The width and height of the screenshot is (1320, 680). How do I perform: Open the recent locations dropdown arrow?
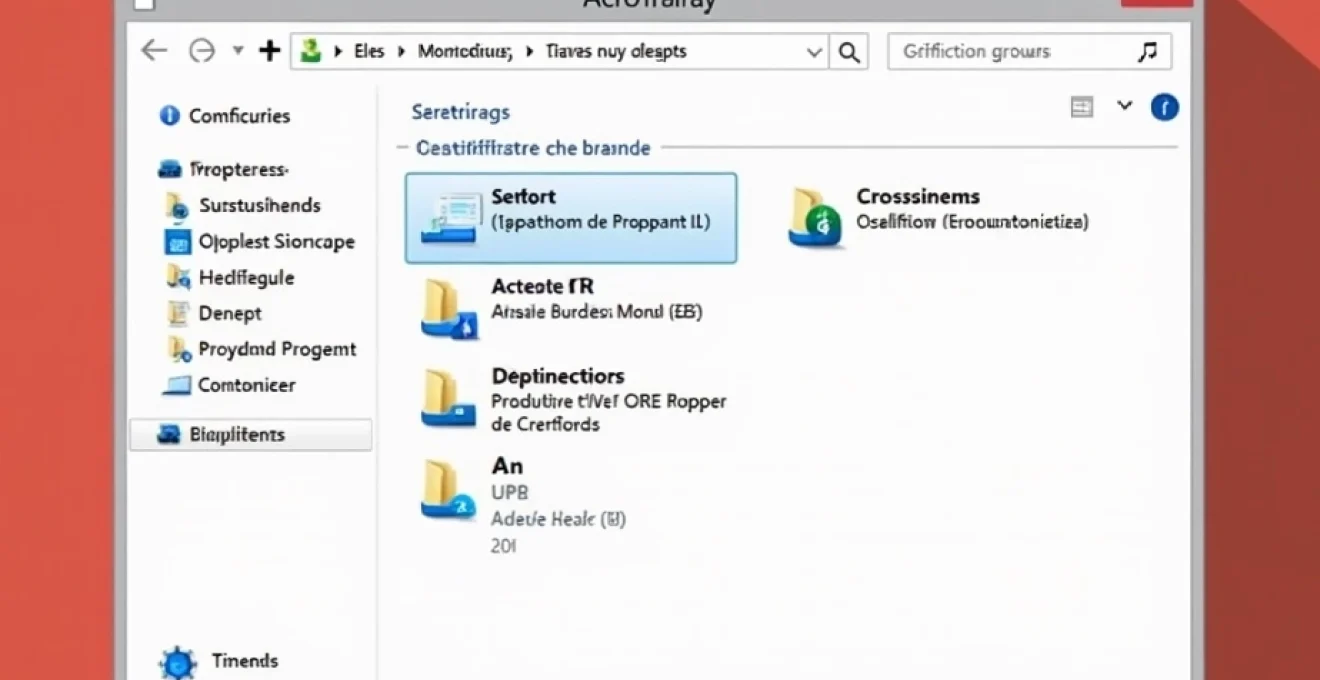coord(238,51)
